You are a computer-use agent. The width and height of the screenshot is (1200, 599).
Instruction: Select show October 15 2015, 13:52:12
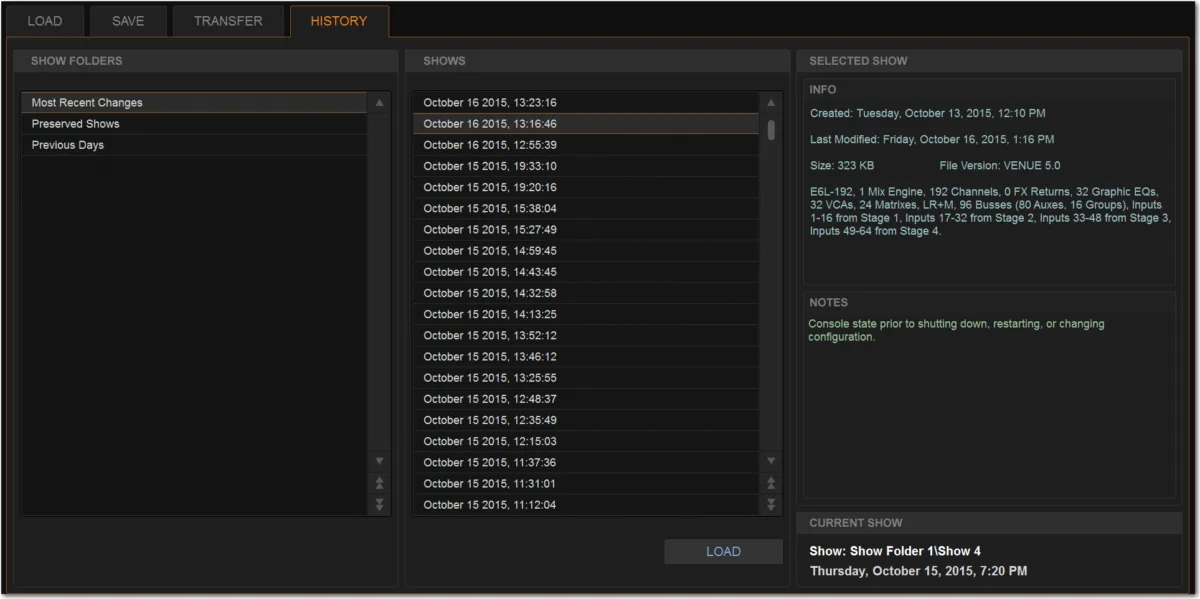pos(586,335)
